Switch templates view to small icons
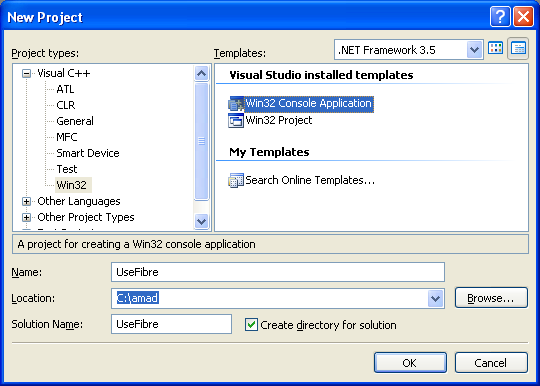The height and width of the screenshot is (386, 540). 518,49
